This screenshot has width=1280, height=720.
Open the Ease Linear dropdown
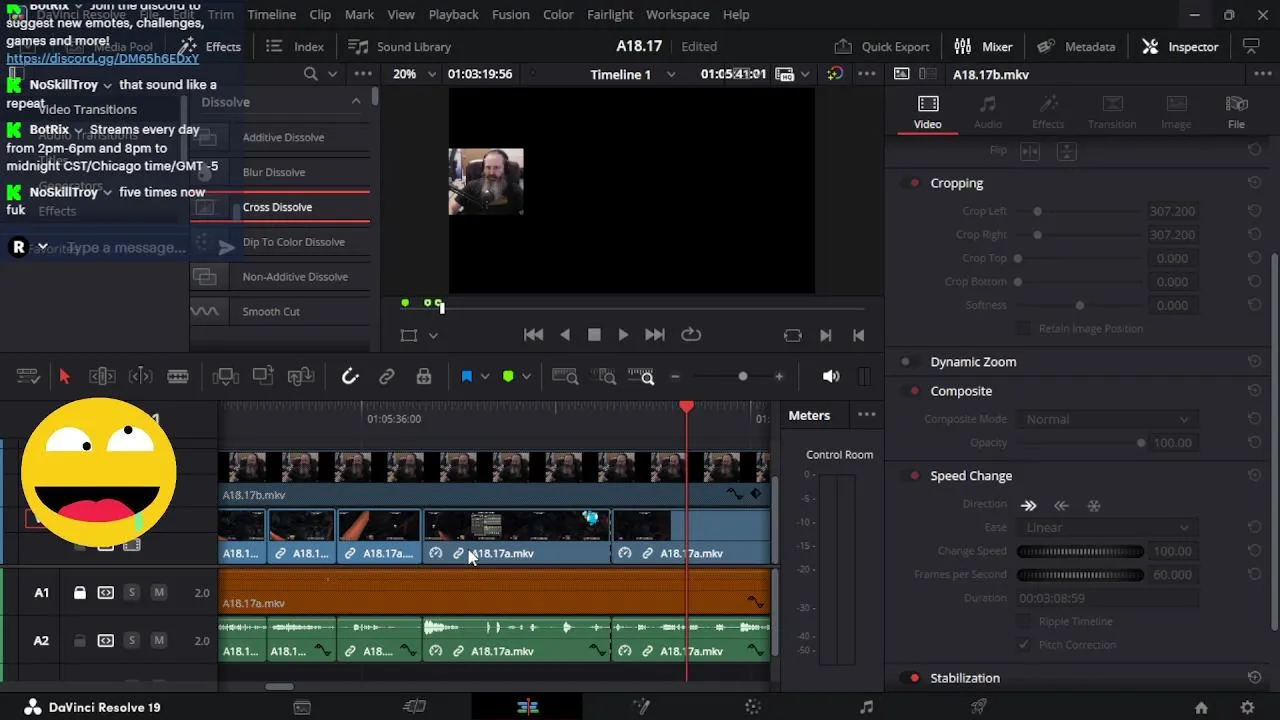pyautogui.click(x=1106, y=527)
